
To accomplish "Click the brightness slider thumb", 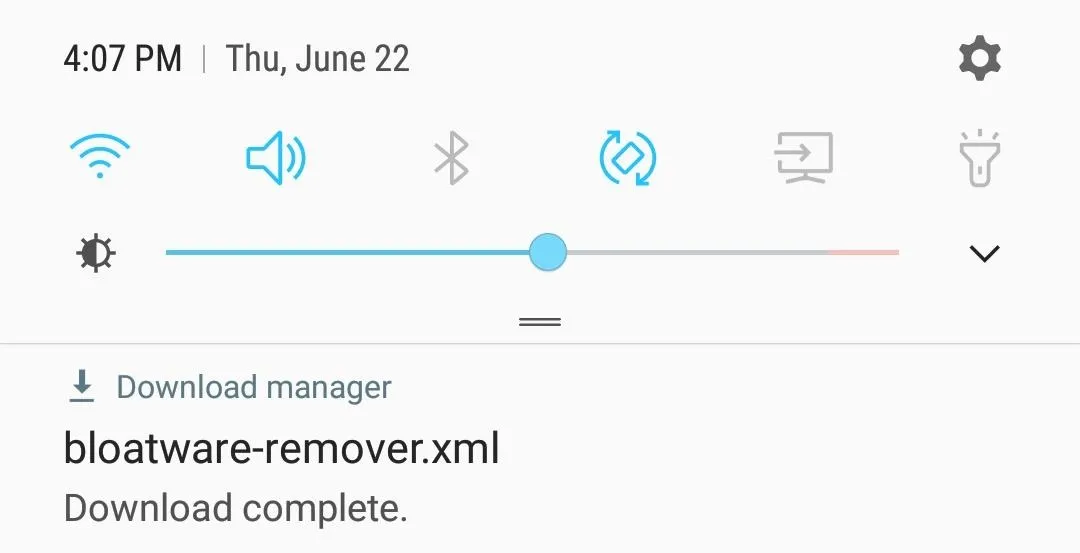I will (x=548, y=252).
